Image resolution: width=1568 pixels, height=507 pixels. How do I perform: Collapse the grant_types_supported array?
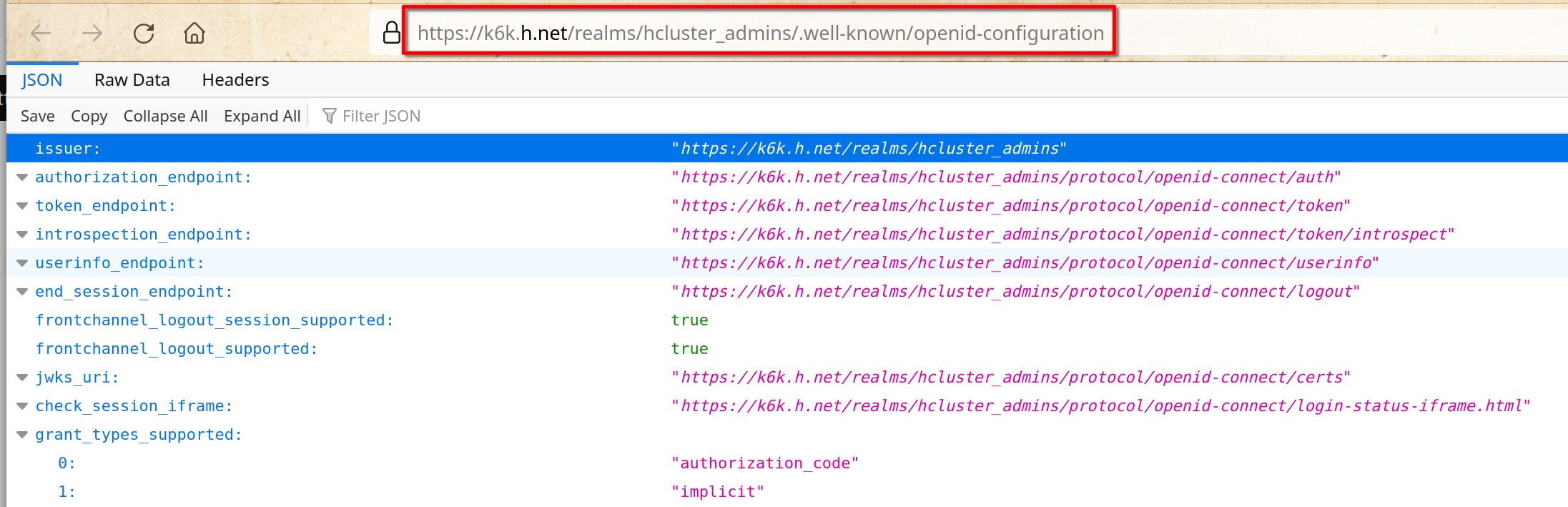tap(22, 435)
